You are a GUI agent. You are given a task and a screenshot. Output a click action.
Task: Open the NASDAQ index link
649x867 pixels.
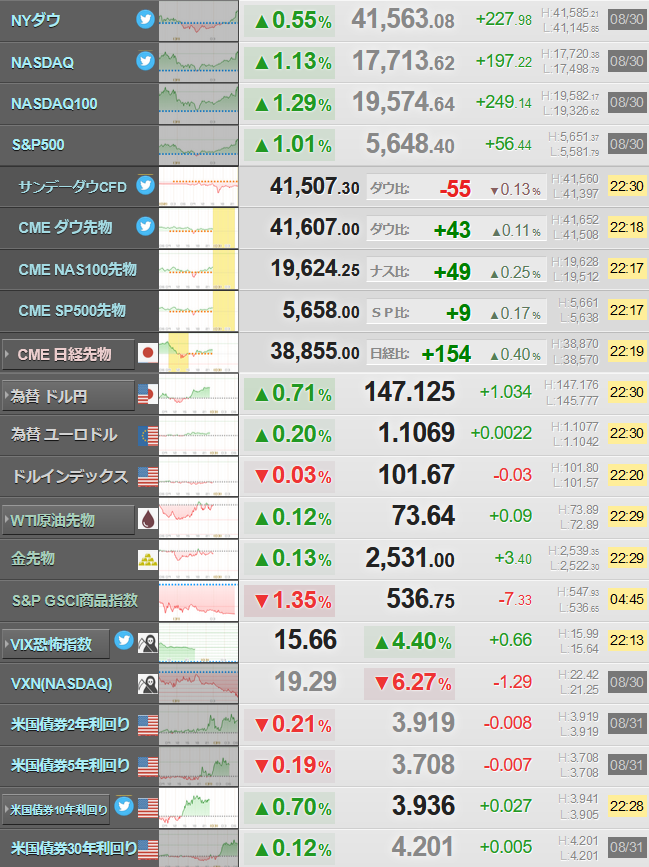point(43,62)
